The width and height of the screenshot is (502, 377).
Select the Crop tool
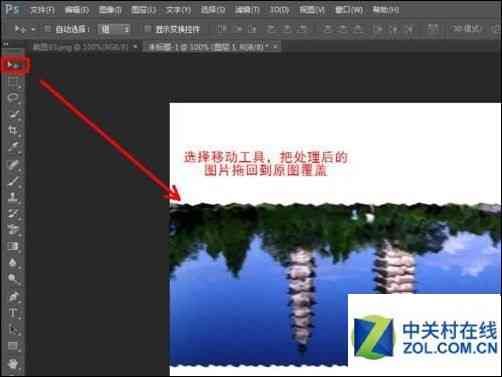point(13,130)
